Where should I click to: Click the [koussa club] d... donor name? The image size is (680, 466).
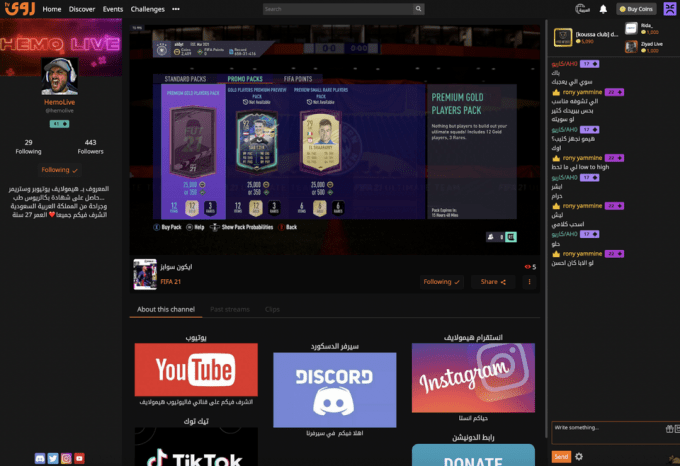pyautogui.click(x=597, y=34)
